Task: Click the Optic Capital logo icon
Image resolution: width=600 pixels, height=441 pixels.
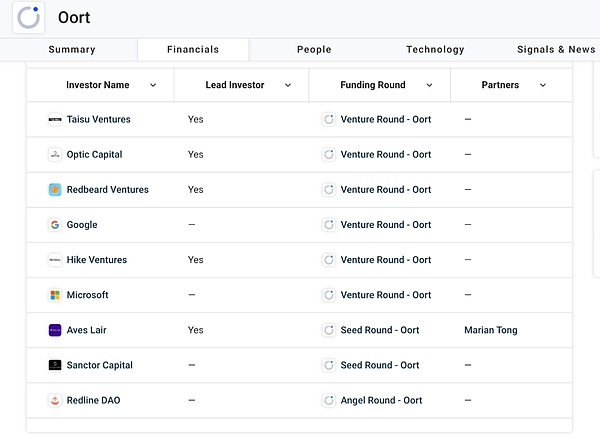Action: 55,155
